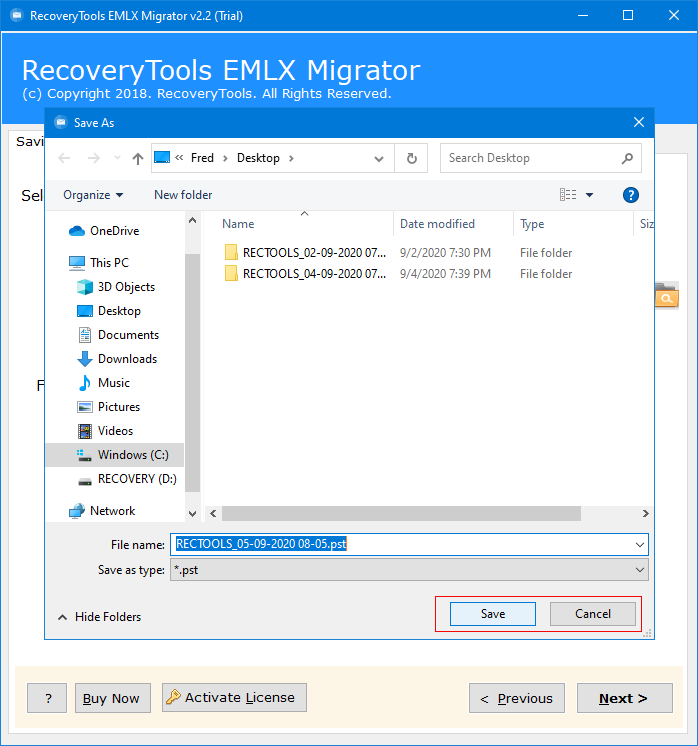
Task: Select OneDrive in navigation pane
Action: 114,231
